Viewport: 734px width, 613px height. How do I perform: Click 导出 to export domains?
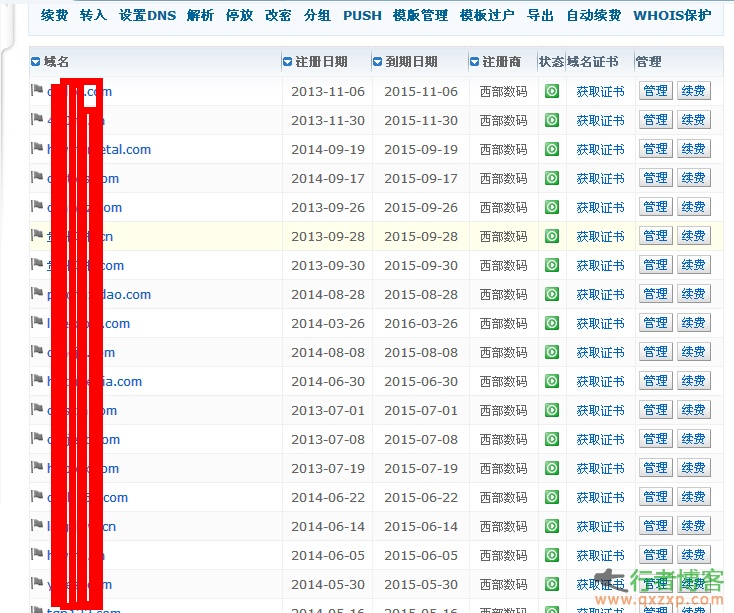540,15
